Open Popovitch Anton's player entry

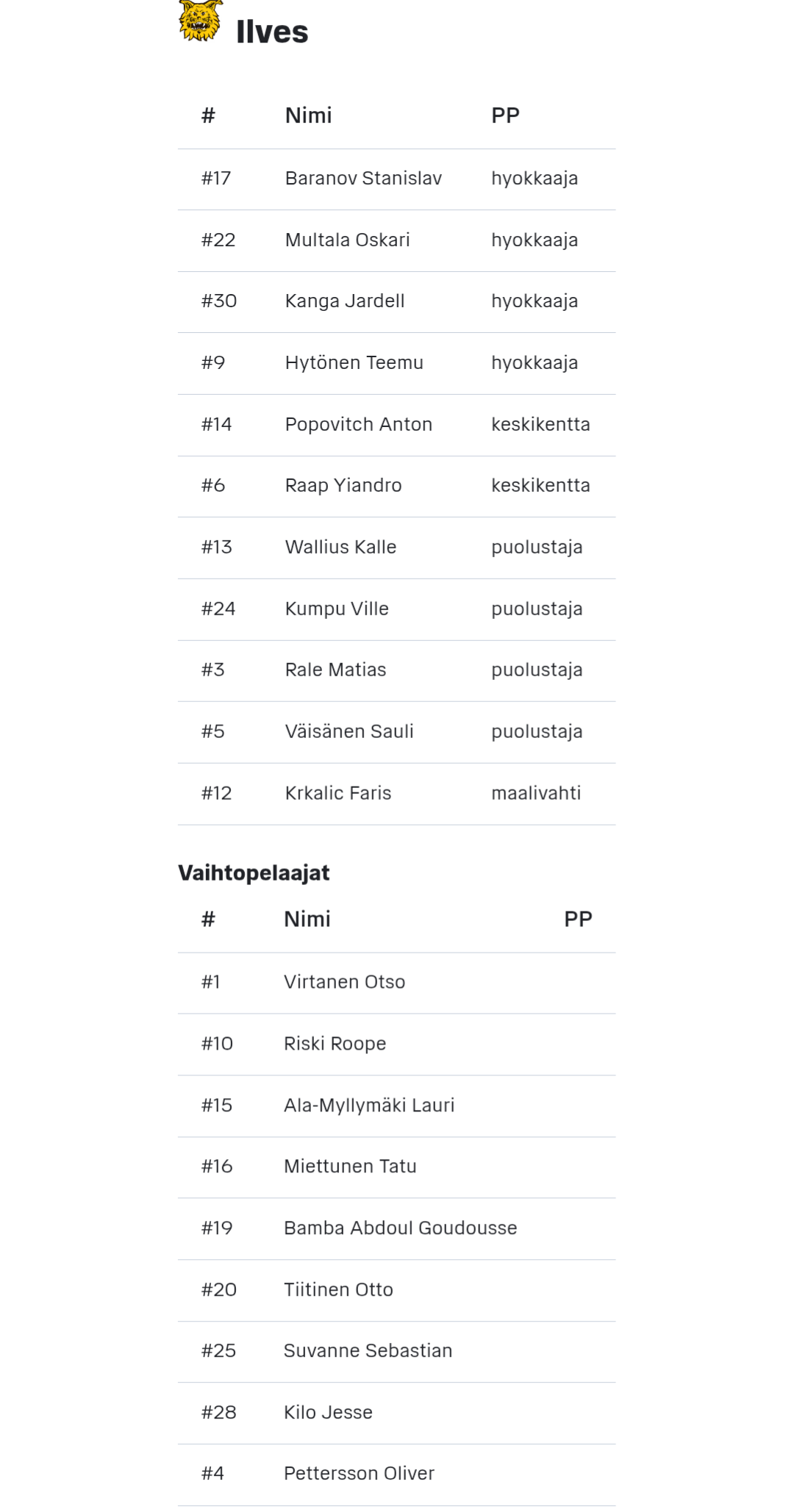pyautogui.click(x=396, y=425)
